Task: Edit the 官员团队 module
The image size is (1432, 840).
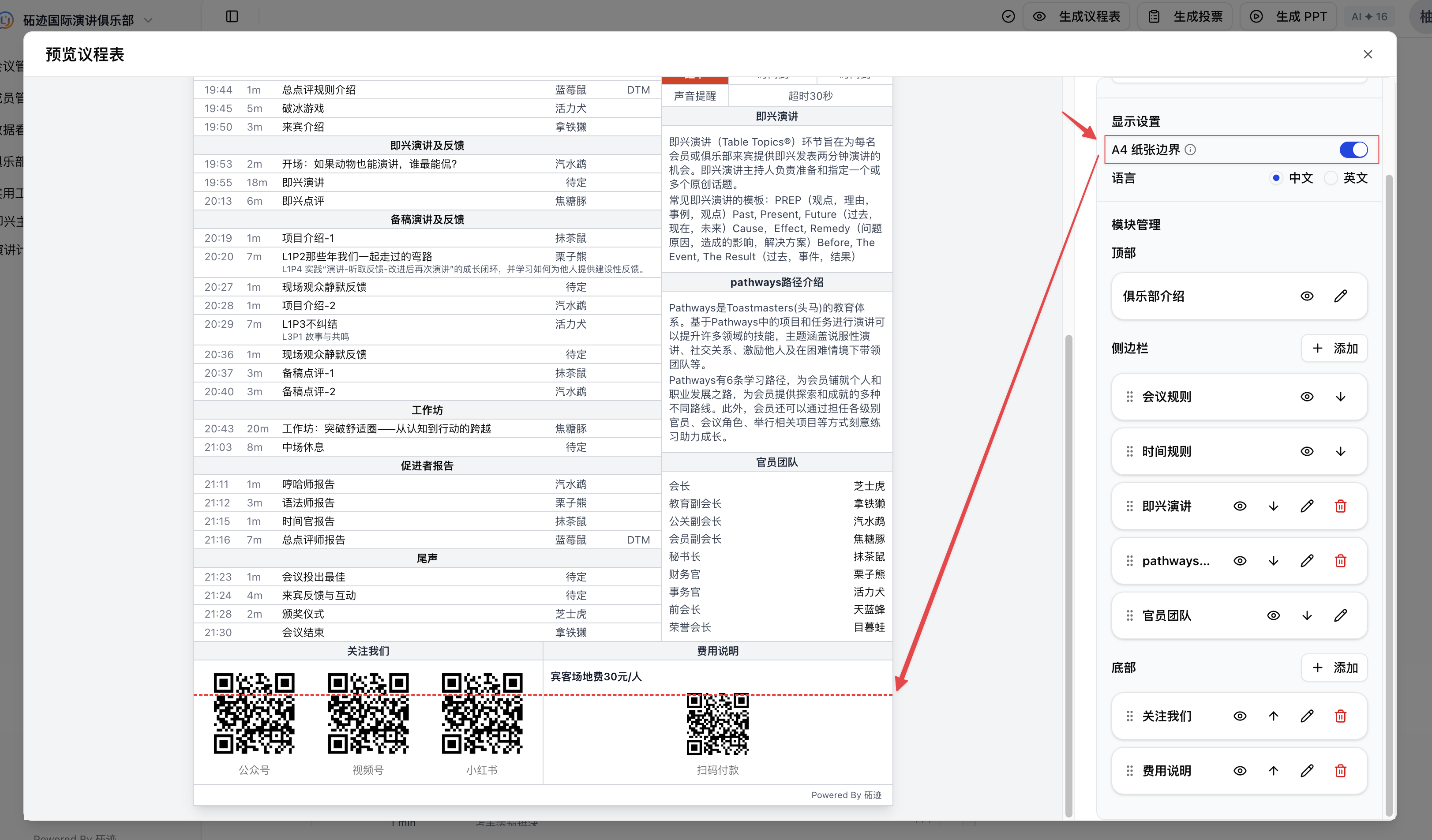Action: click(x=1341, y=615)
